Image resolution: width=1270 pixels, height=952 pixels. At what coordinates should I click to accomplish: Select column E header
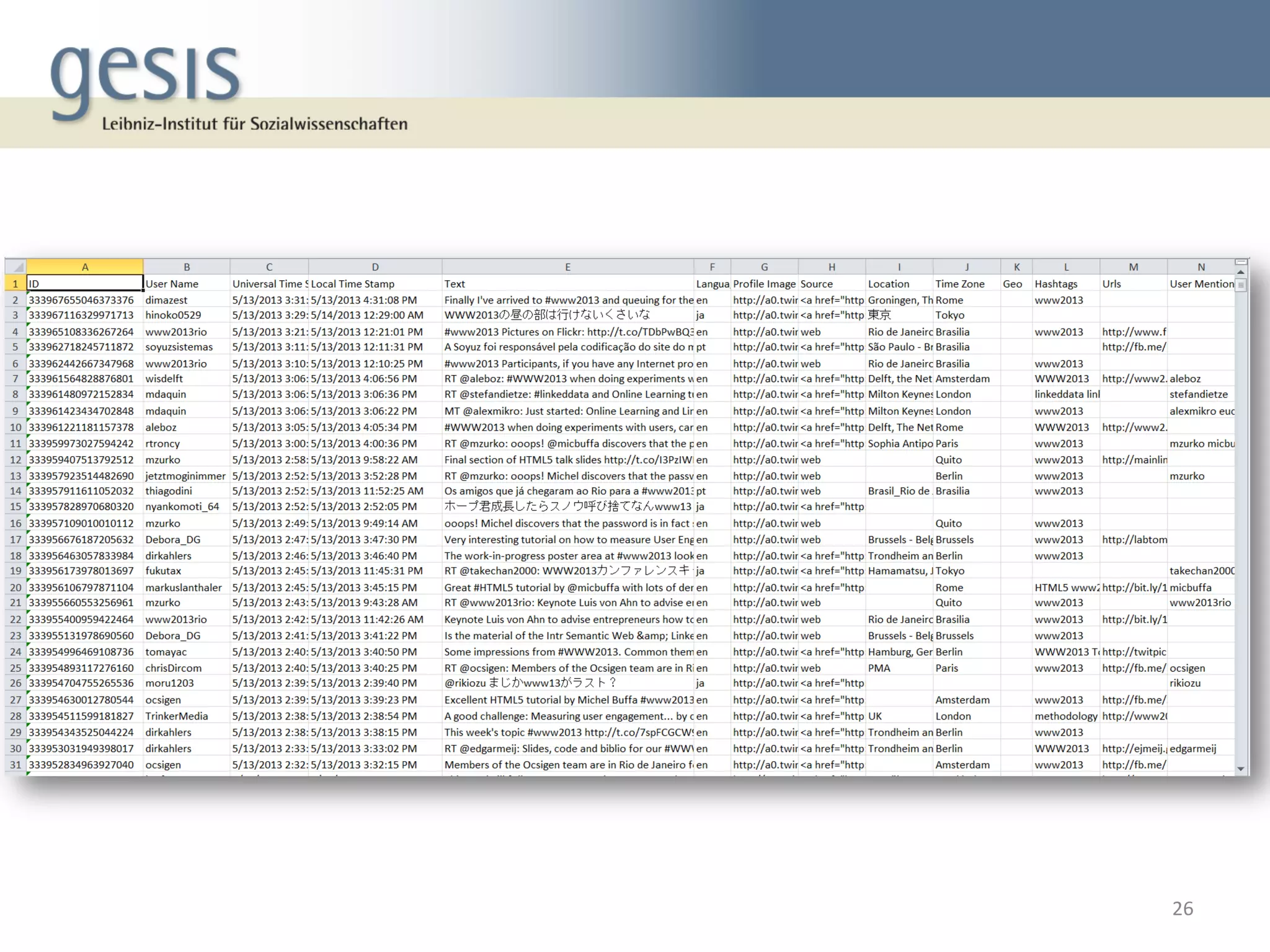coord(567,267)
